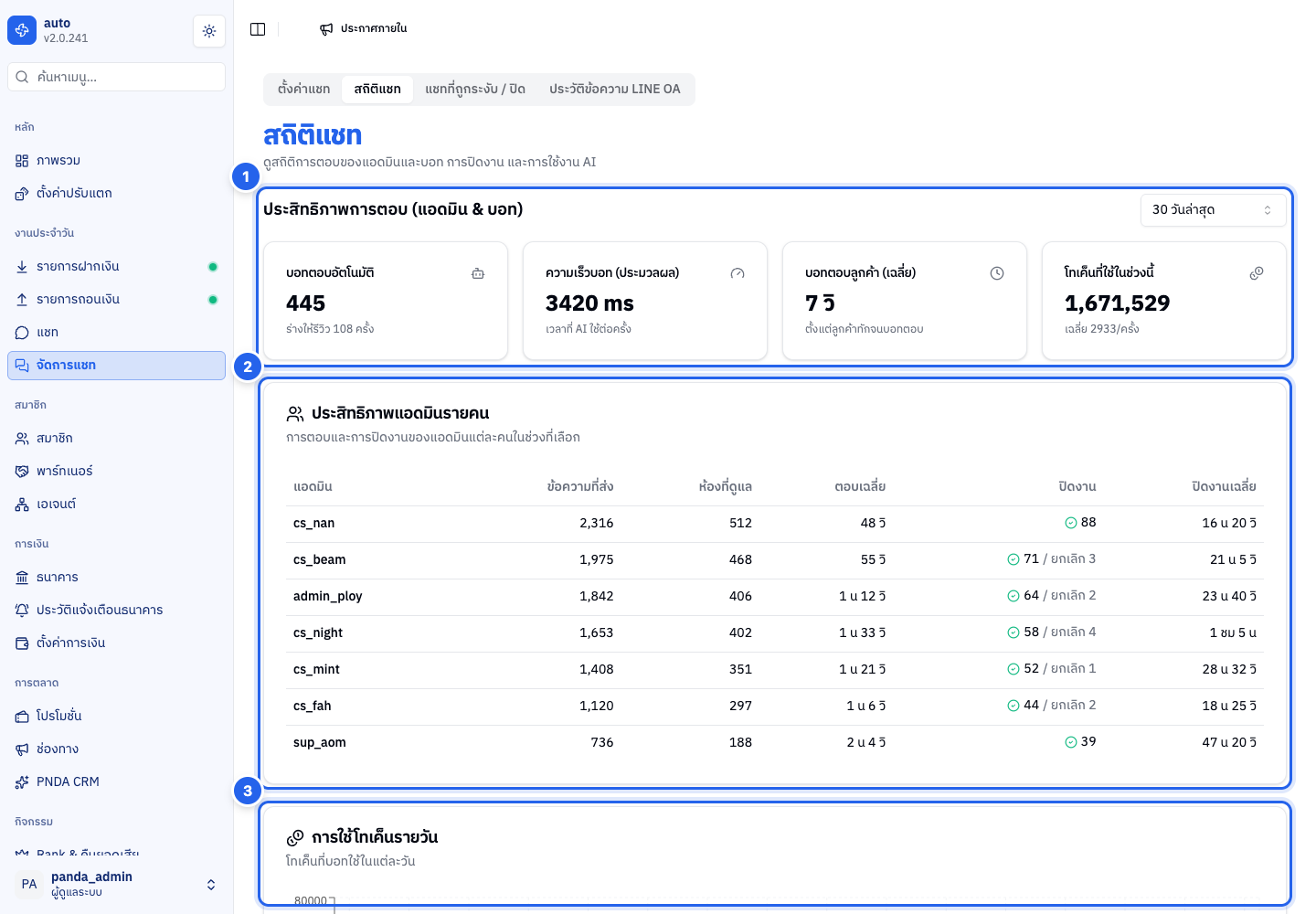Open the แชทที่ถูกระงับ / ปิด tab

click(475, 89)
